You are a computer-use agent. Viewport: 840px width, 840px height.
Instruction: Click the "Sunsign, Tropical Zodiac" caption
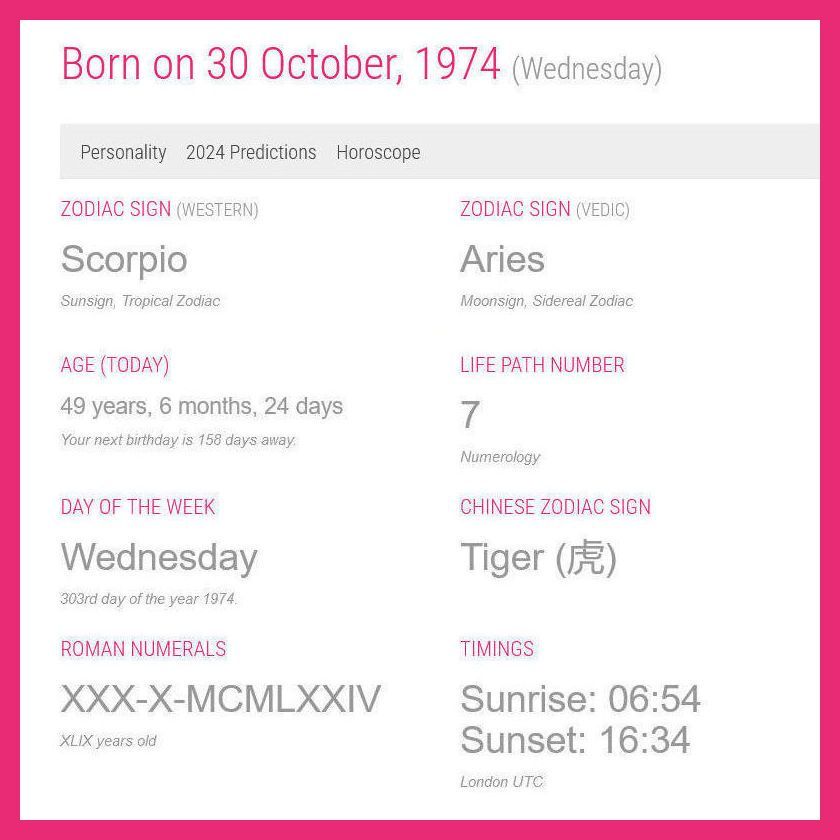[140, 301]
